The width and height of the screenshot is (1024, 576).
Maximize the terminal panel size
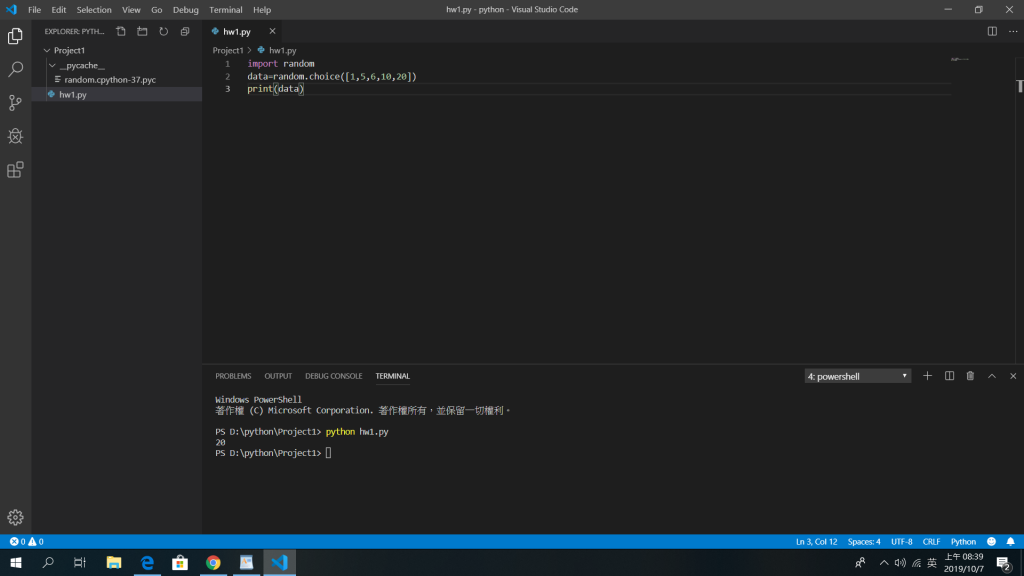[991, 376]
